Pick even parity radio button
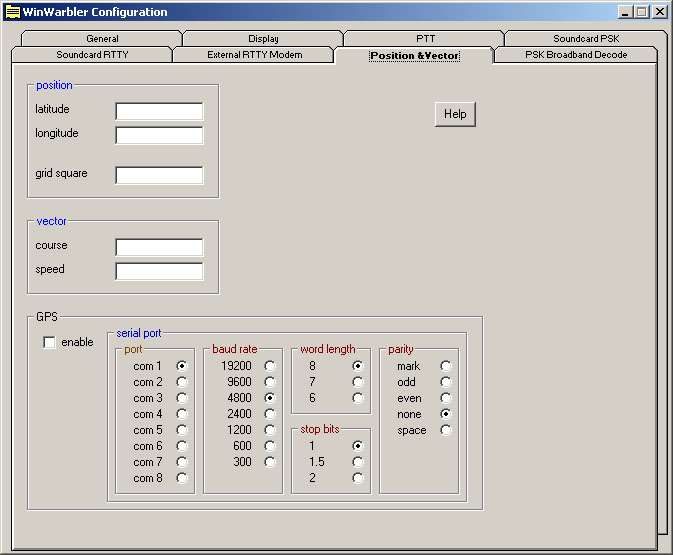673x555 pixels. click(x=446, y=398)
